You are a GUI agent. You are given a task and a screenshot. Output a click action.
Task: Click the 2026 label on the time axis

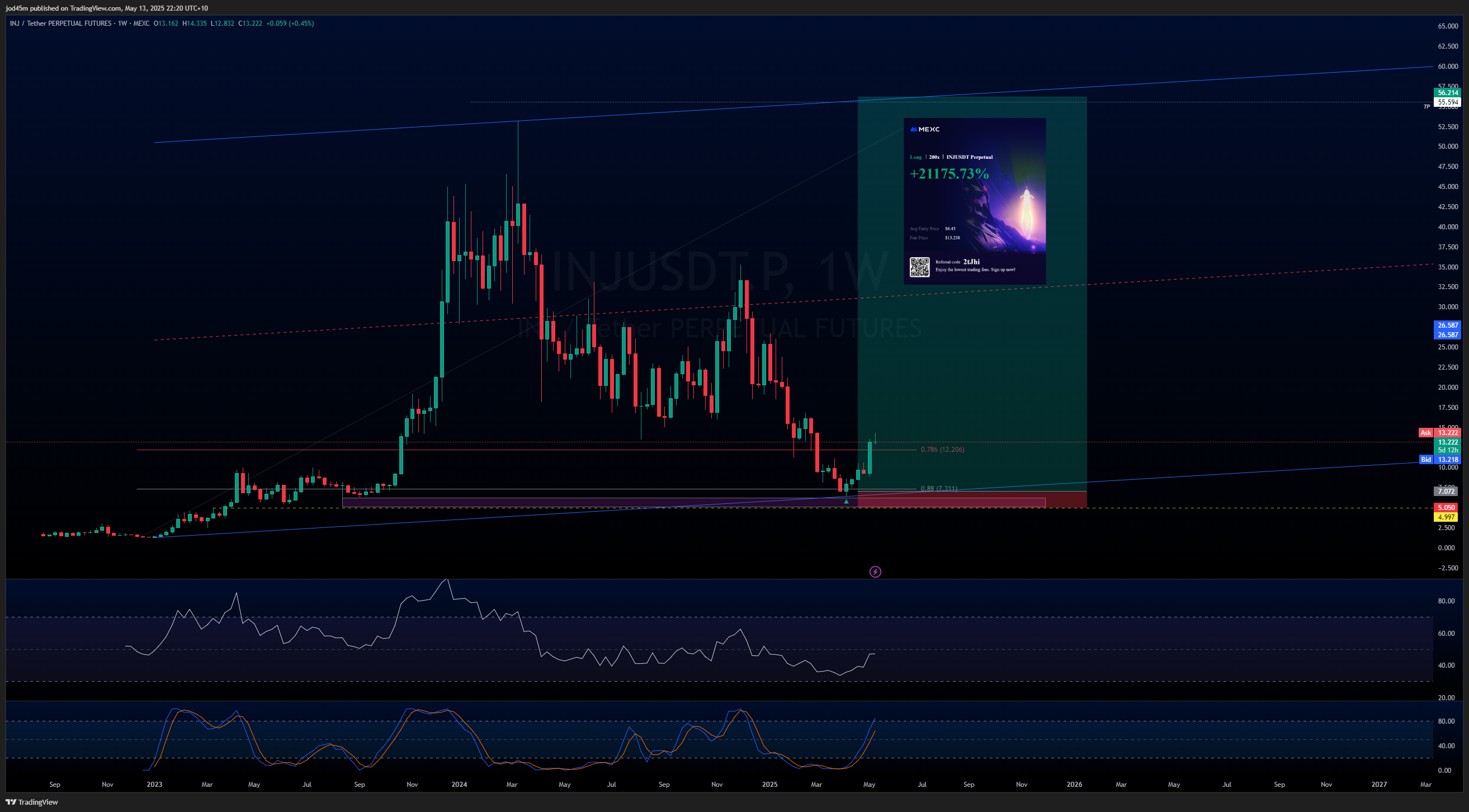[1074, 784]
